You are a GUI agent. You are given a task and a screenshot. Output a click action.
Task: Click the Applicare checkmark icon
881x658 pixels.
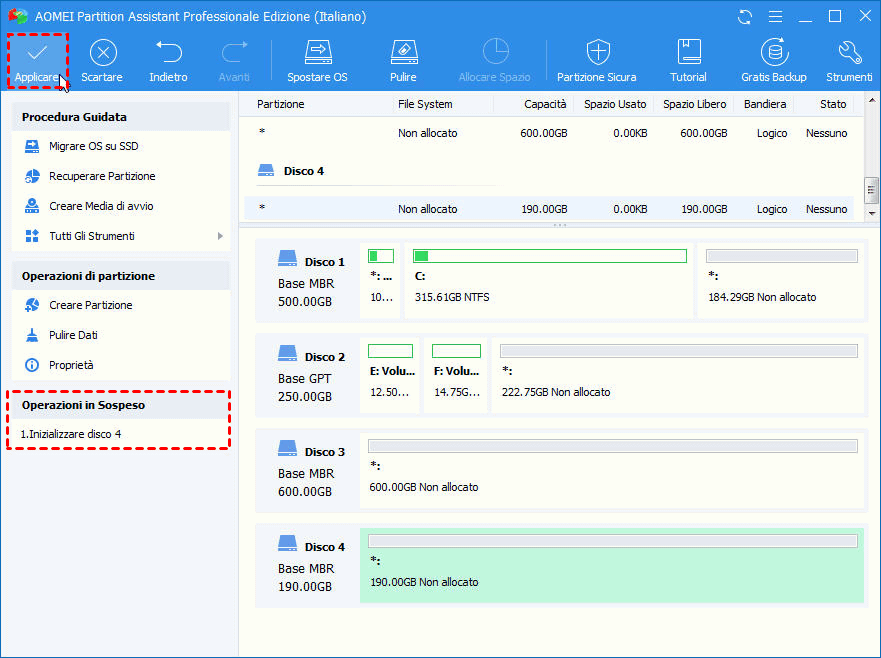tap(38, 53)
